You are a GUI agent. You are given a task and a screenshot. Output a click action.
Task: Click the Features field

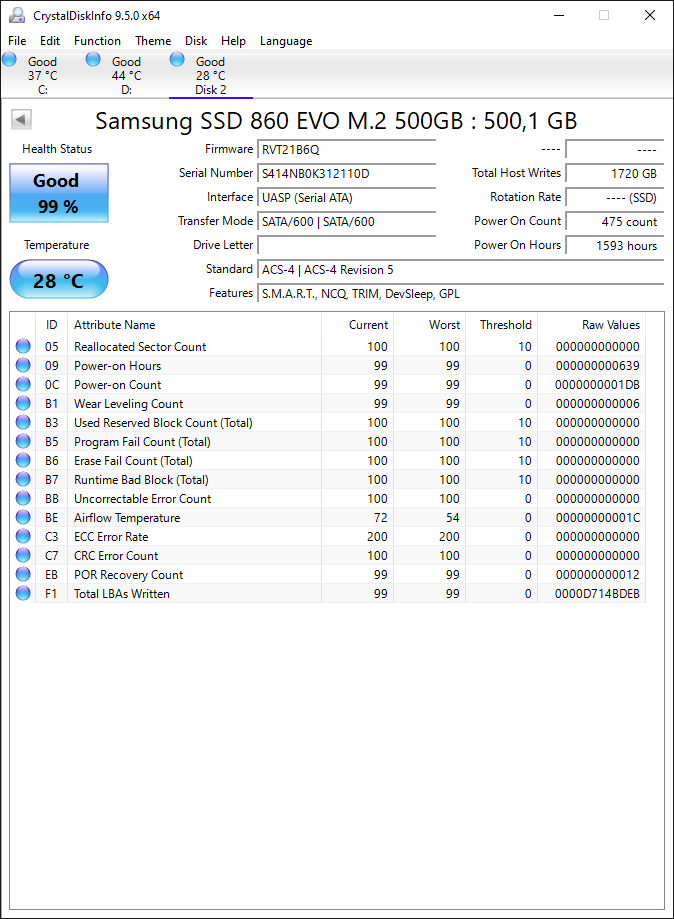coord(461,294)
